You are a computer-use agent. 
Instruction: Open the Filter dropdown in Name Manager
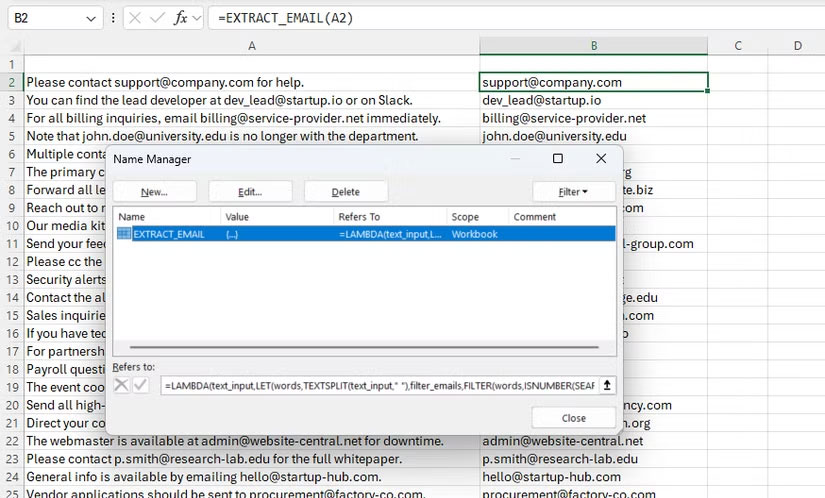click(x=573, y=191)
